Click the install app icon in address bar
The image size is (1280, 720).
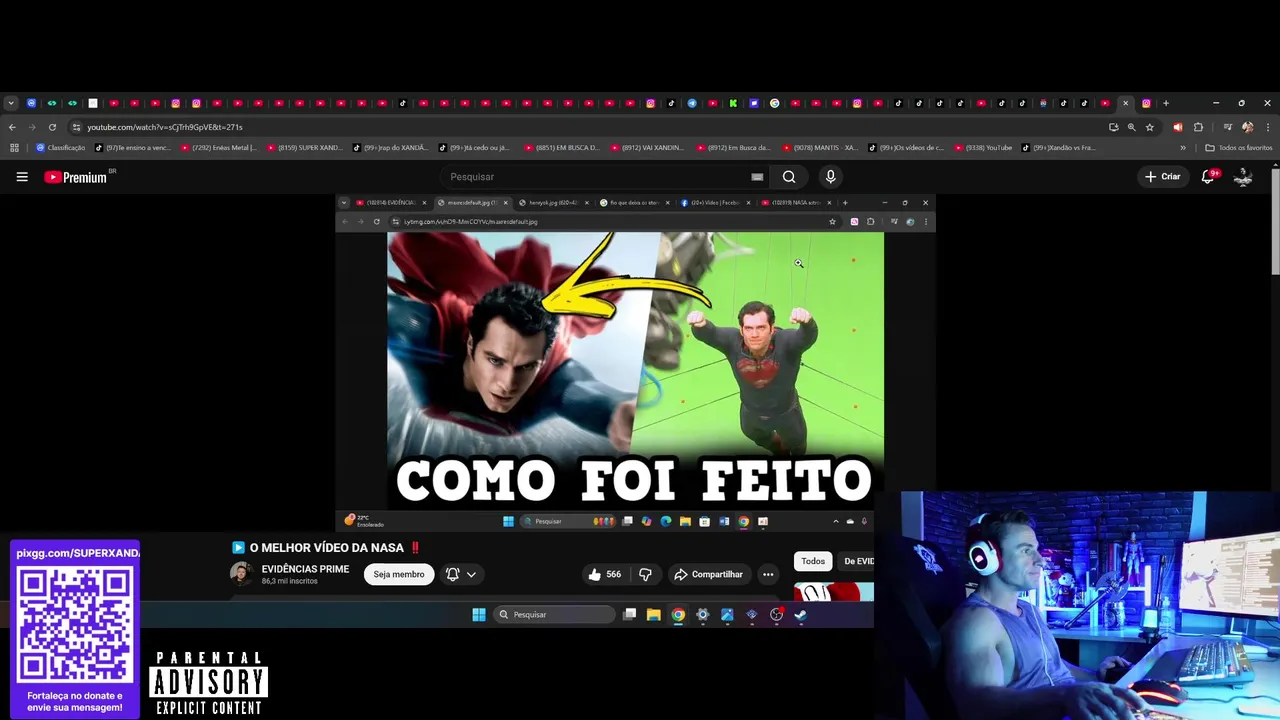pos(1113,127)
